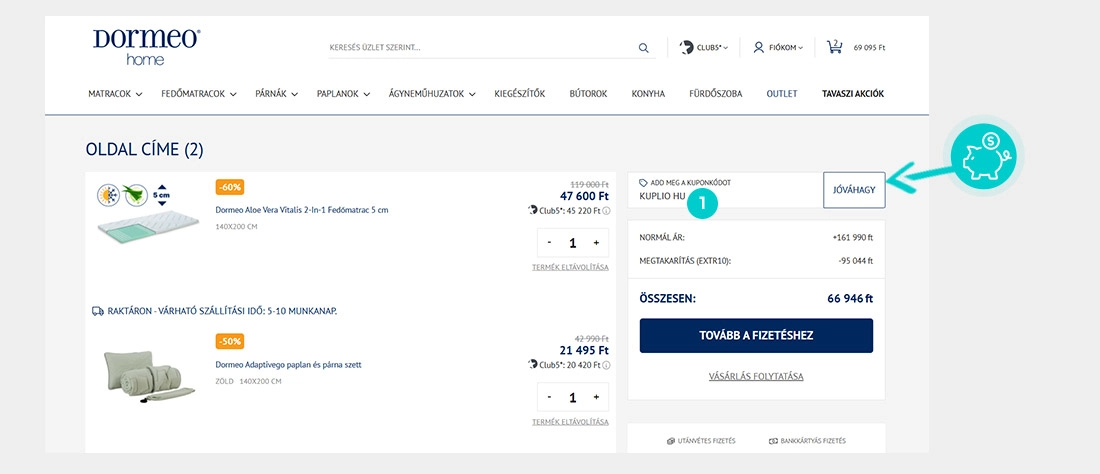
Task: Decrease quantity of Aloe Vera Vitalis Fedőmatrac
Action: (x=549, y=243)
